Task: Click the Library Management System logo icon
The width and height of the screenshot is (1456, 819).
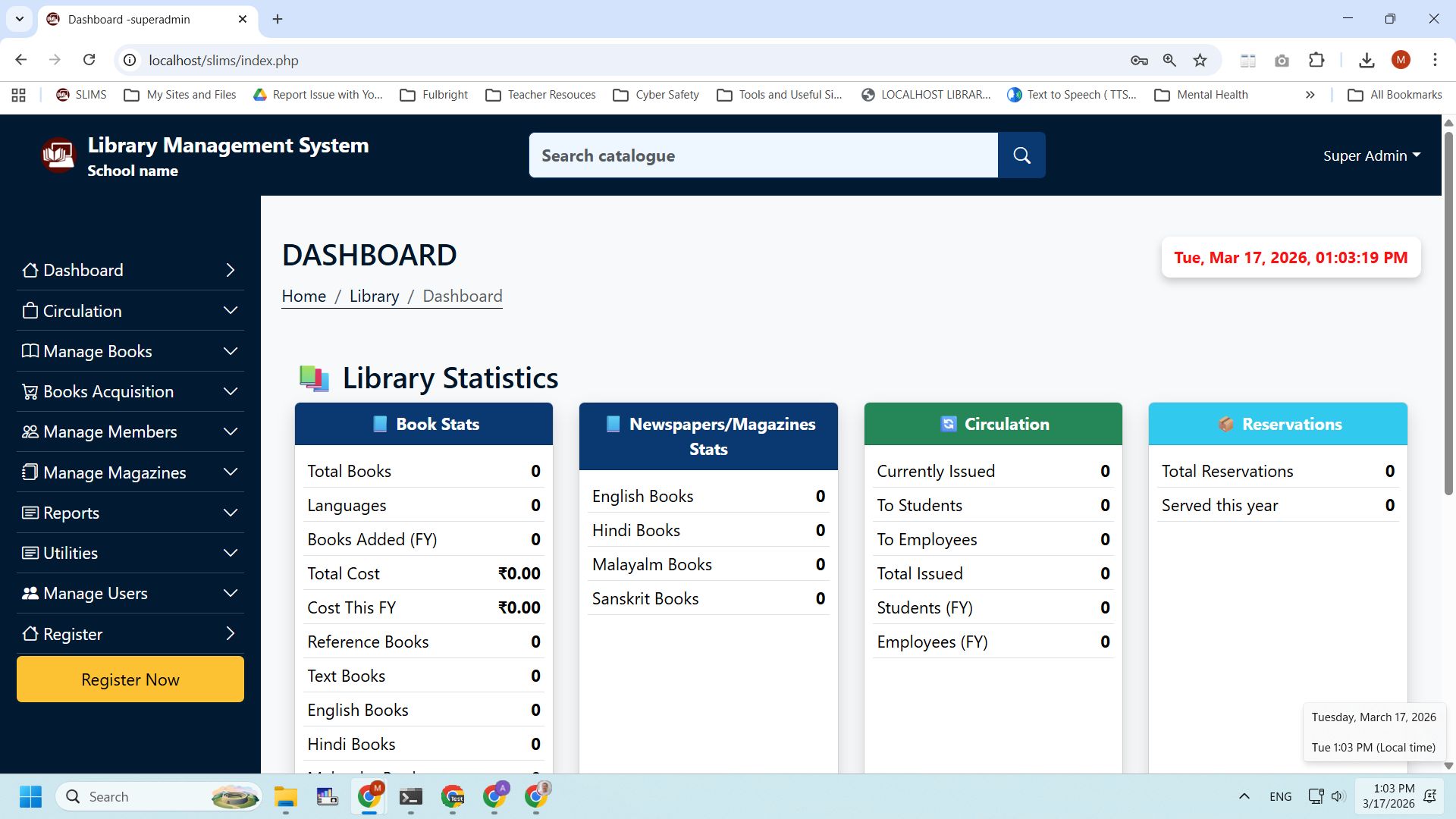Action: 58,155
